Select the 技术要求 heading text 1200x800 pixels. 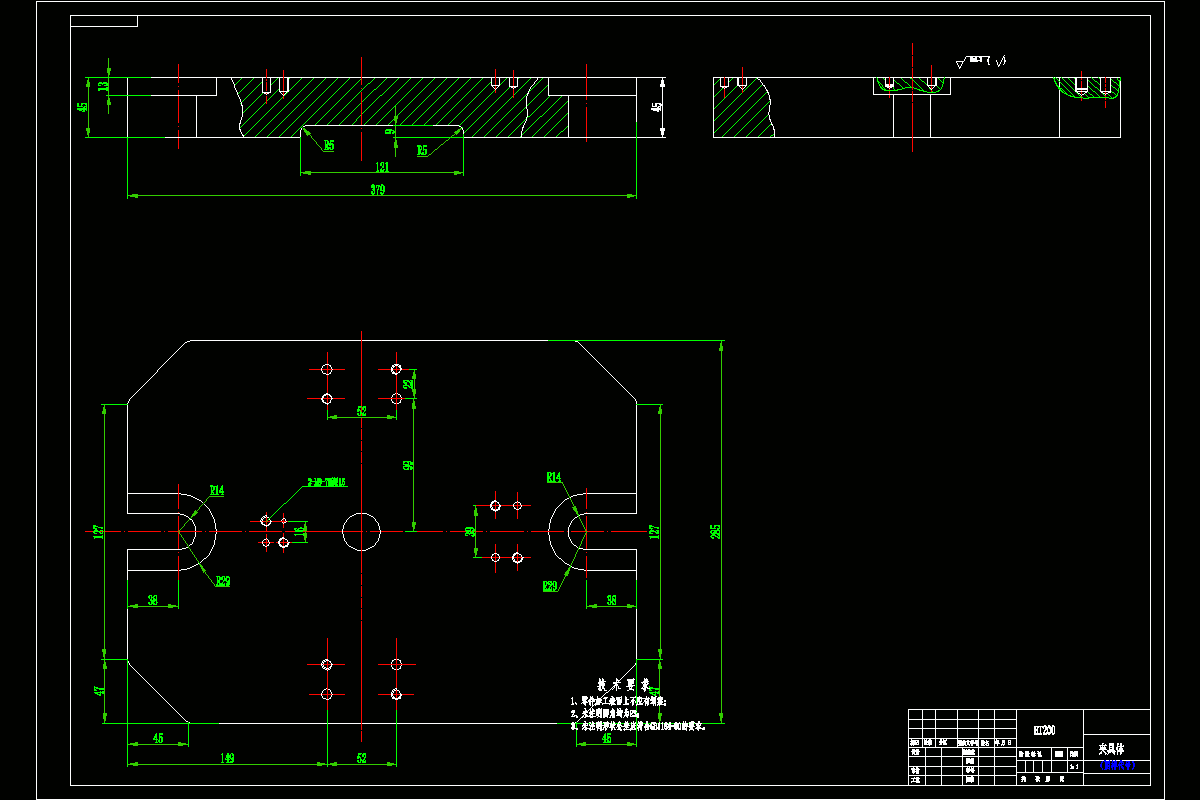coord(624,686)
